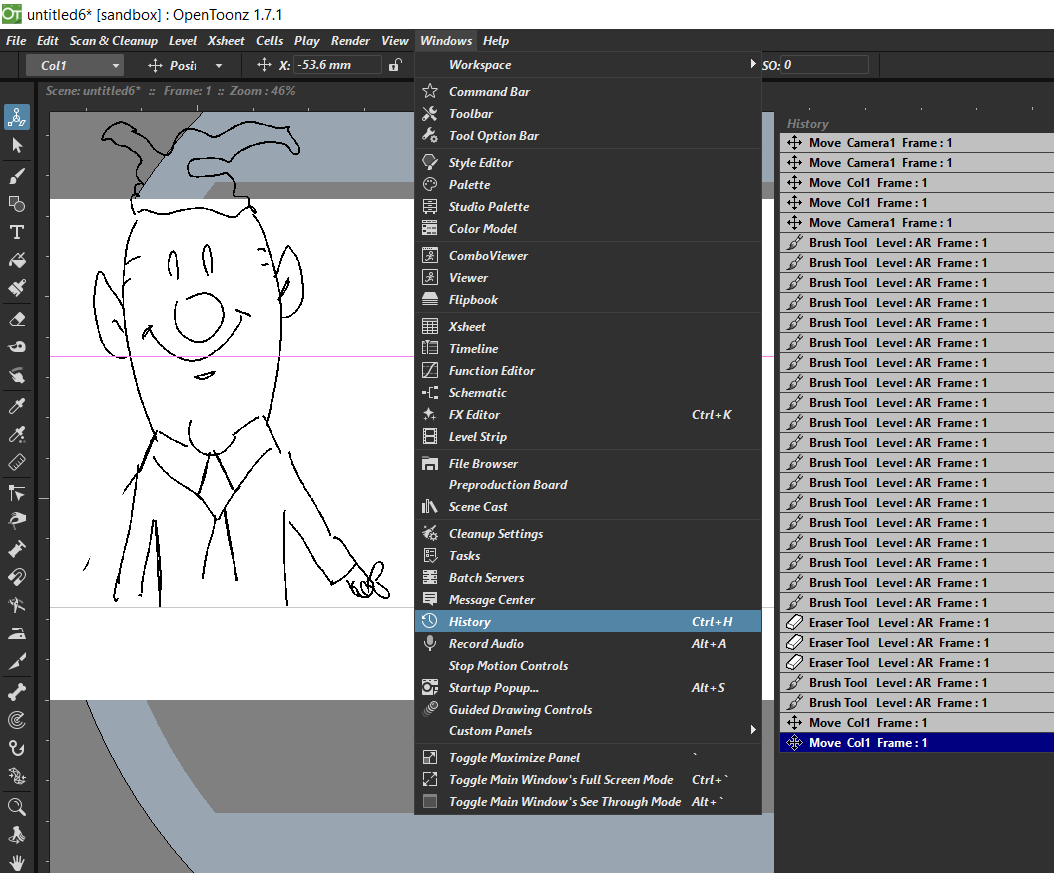Select the Type tool

point(17,231)
